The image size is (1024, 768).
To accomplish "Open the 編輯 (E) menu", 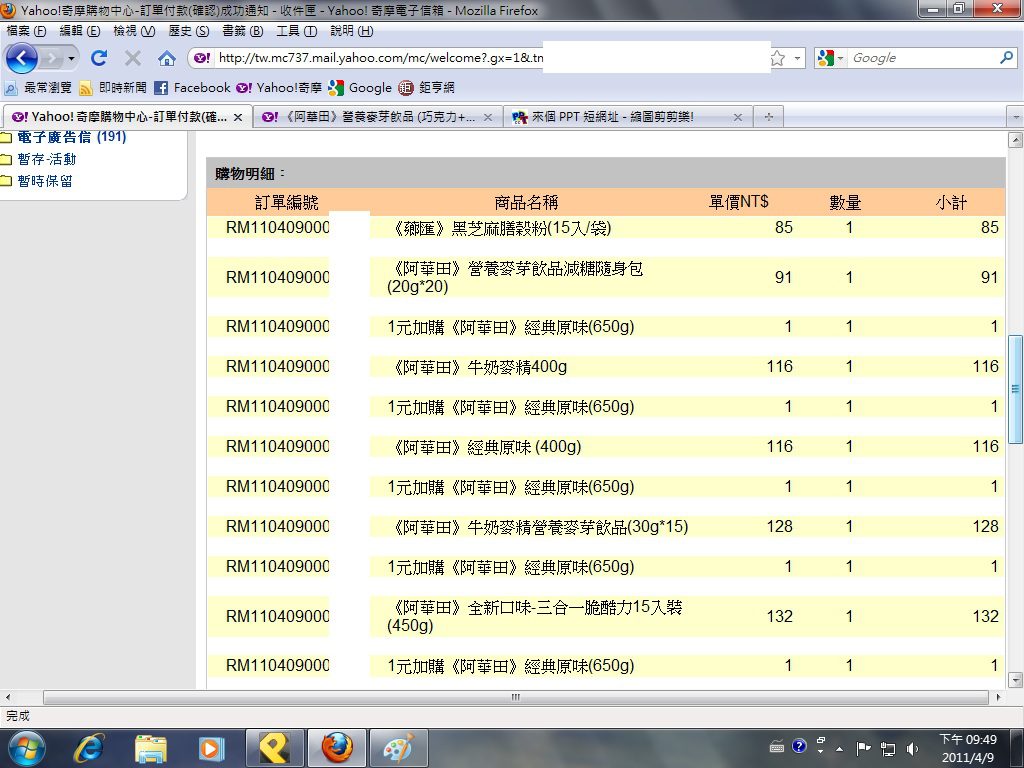I will (80, 31).
